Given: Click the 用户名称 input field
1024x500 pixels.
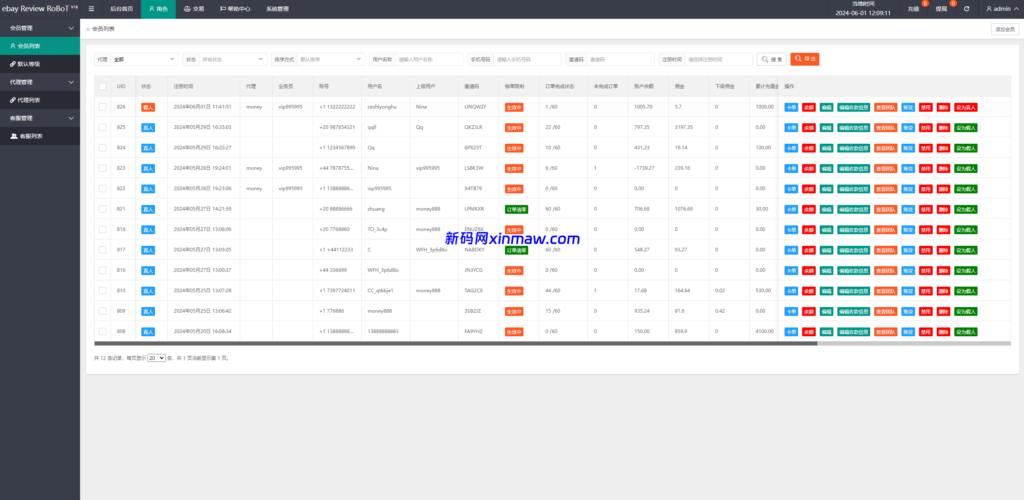Looking at the screenshot, I should [429, 60].
